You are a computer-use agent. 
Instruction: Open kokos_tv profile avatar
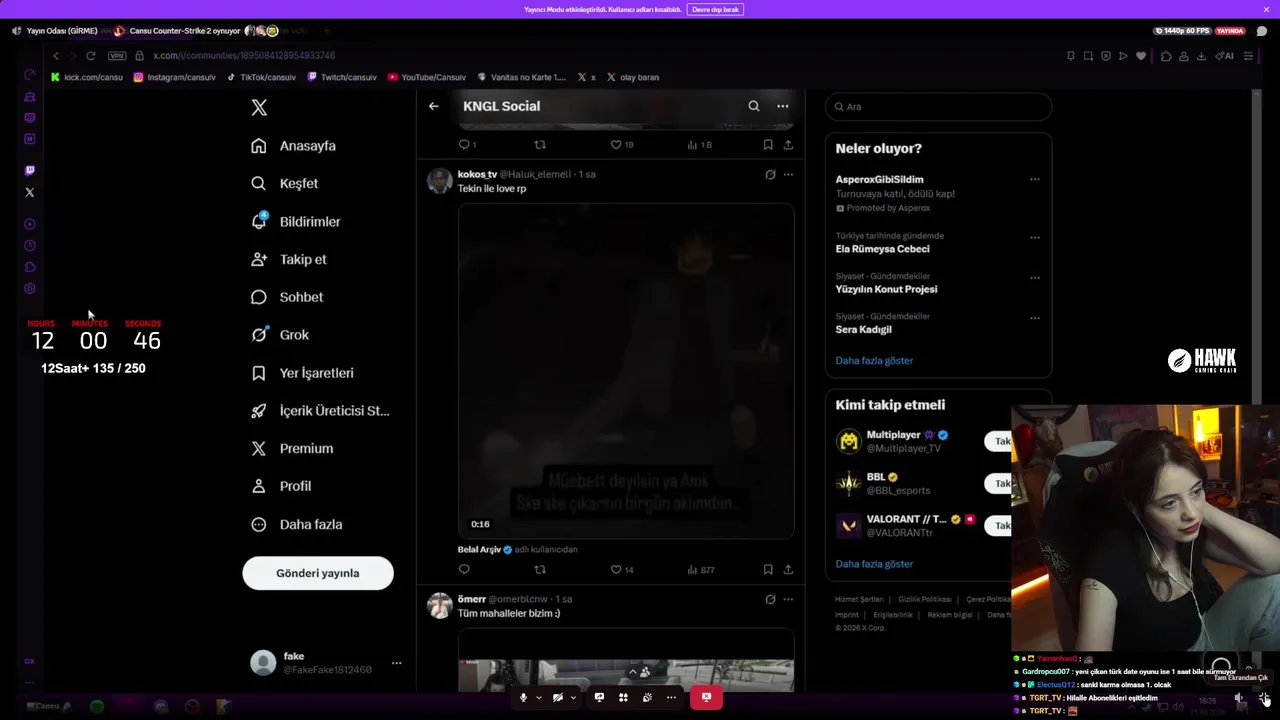pos(439,181)
